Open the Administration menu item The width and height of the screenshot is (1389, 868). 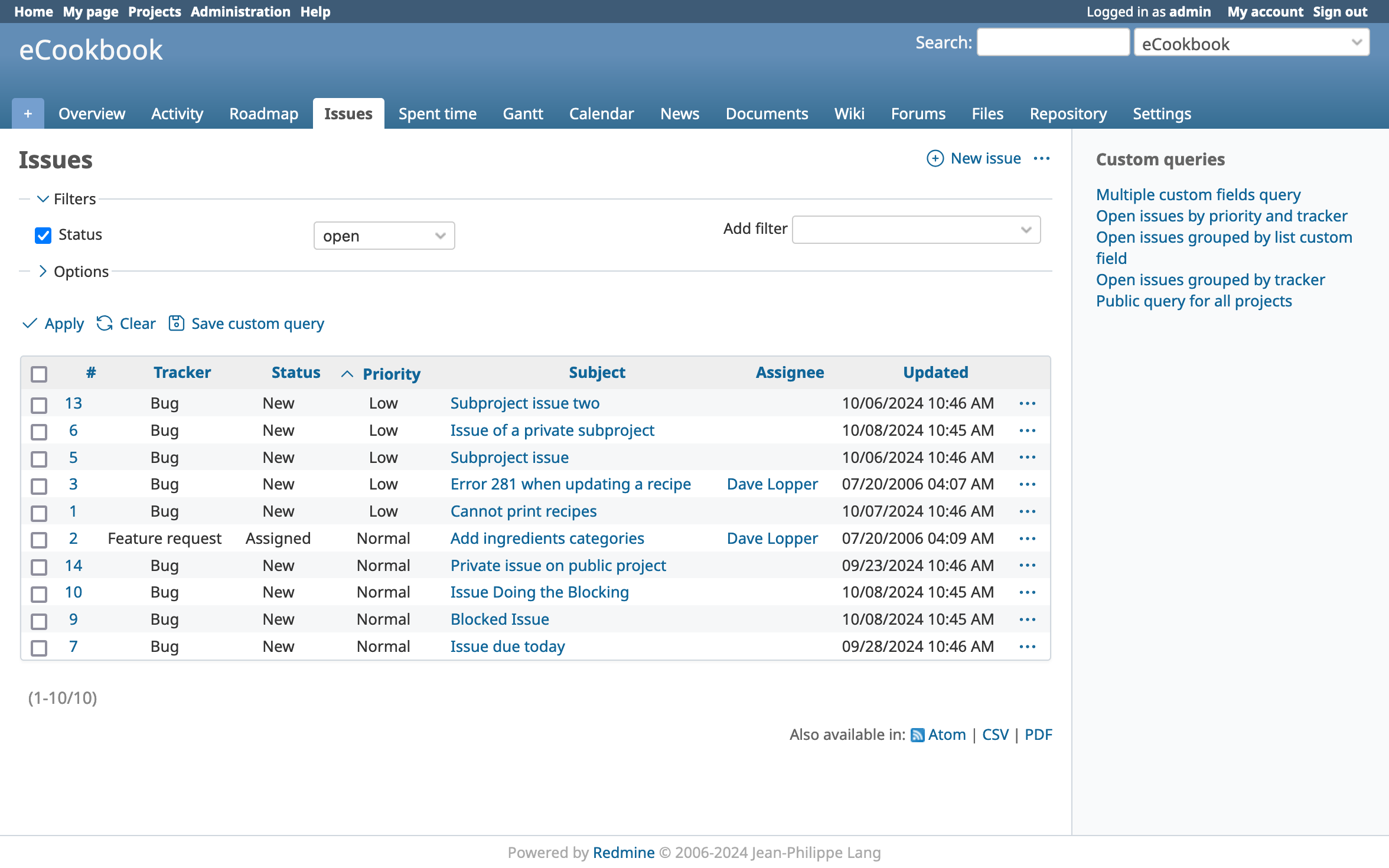pos(240,12)
